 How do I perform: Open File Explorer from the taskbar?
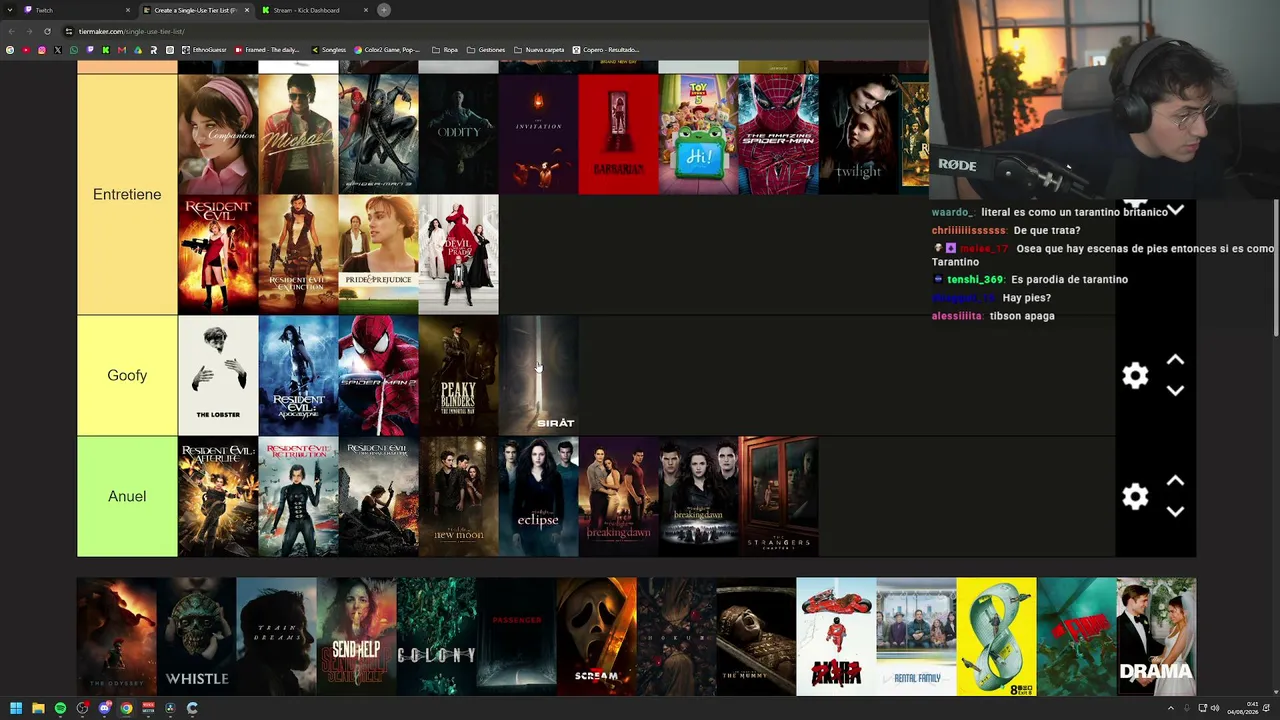tap(38, 708)
